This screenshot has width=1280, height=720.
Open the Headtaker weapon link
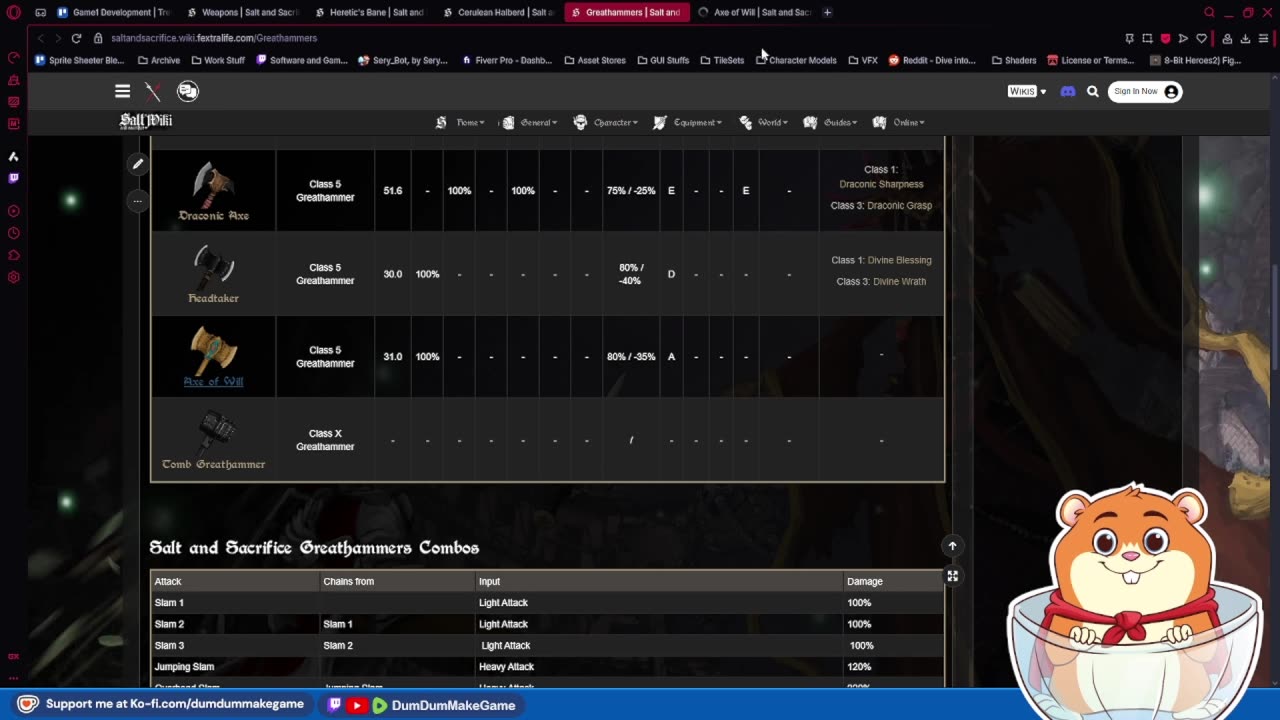[213, 298]
